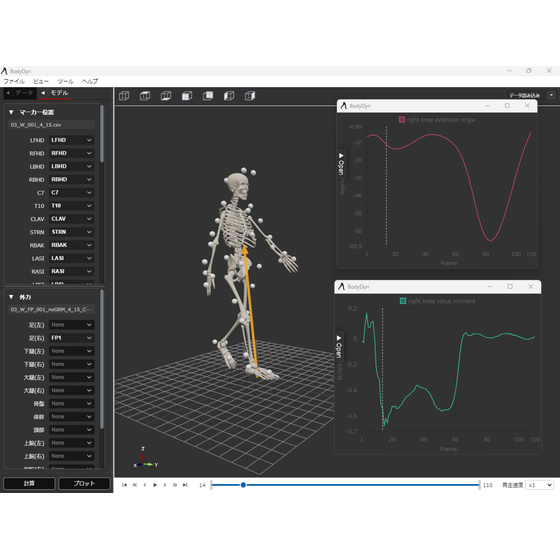Collapse the マーカー位置 section
The image size is (560, 560).
point(11,112)
